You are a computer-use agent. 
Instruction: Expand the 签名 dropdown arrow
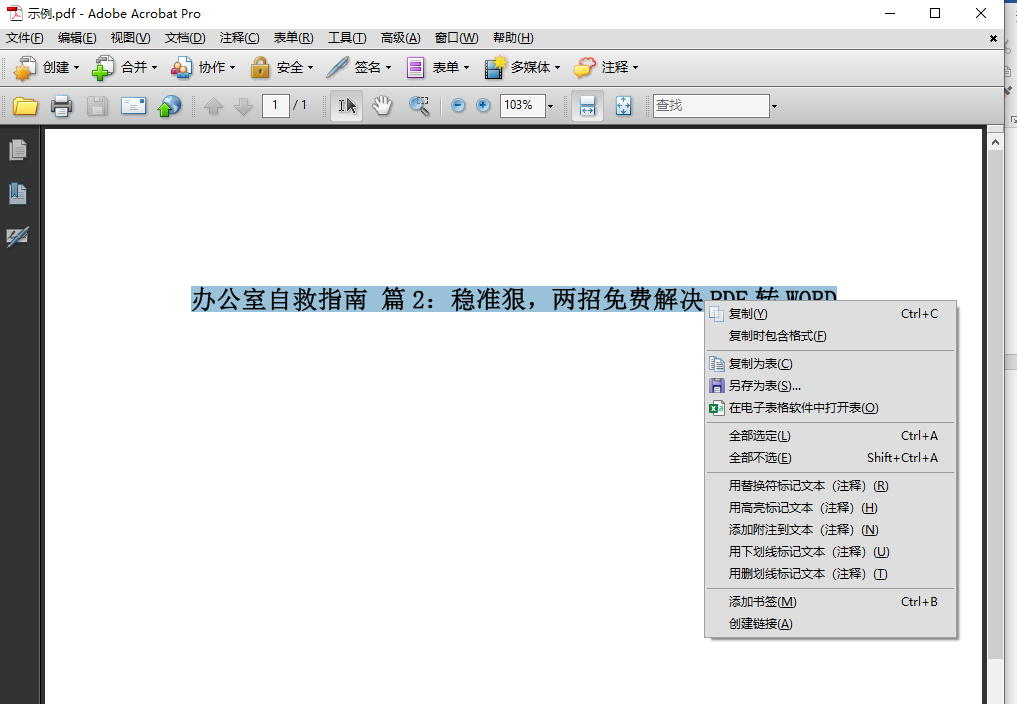(389, 67)
